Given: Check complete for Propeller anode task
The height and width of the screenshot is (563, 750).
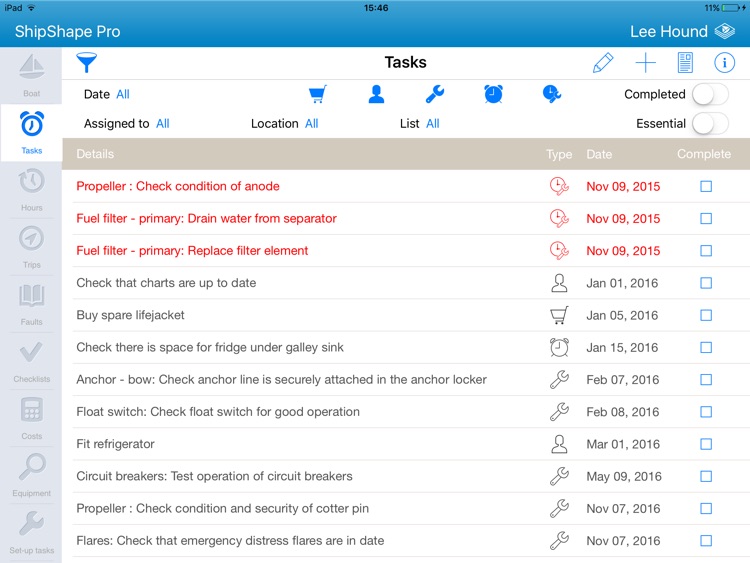Looking at the screenshot, I should [706, 186].
